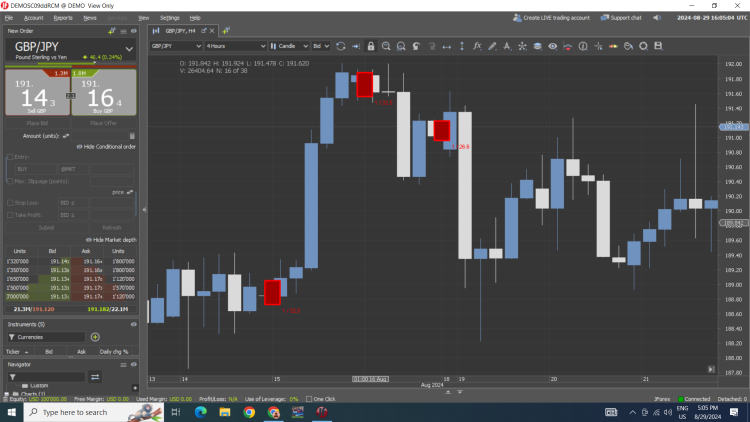
Task: Open the BUY direction dropdown in conditional order
Action: 35,169
